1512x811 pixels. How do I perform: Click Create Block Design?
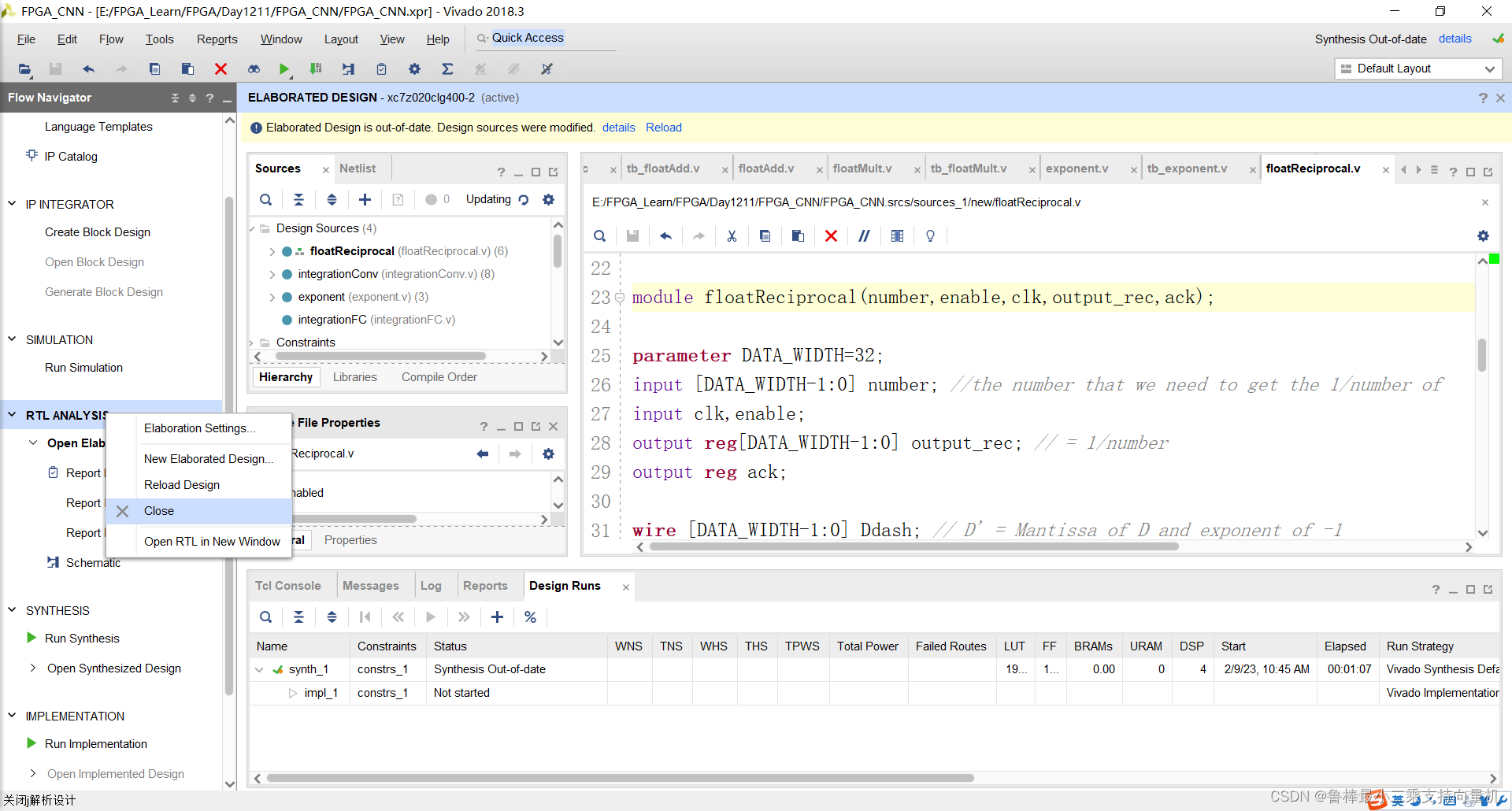click(x=97, y=232)
